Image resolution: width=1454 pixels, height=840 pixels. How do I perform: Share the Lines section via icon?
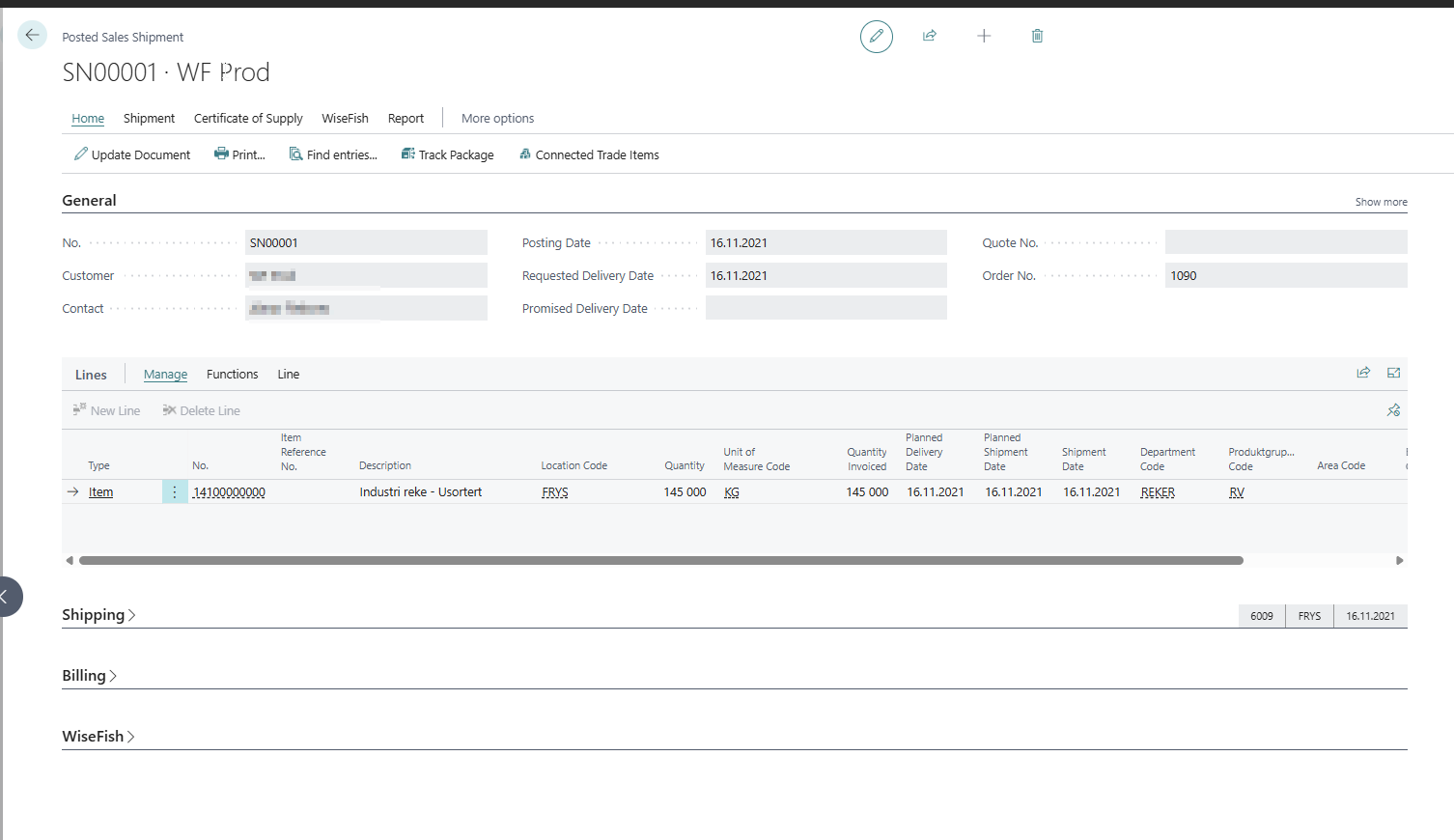point(1363,373)
